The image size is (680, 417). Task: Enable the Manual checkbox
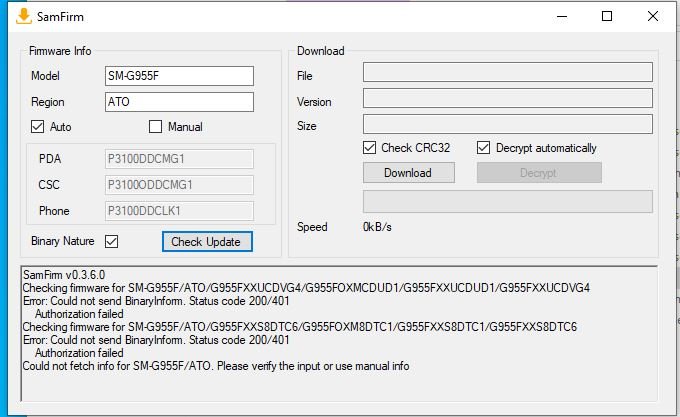click(155, 127)
